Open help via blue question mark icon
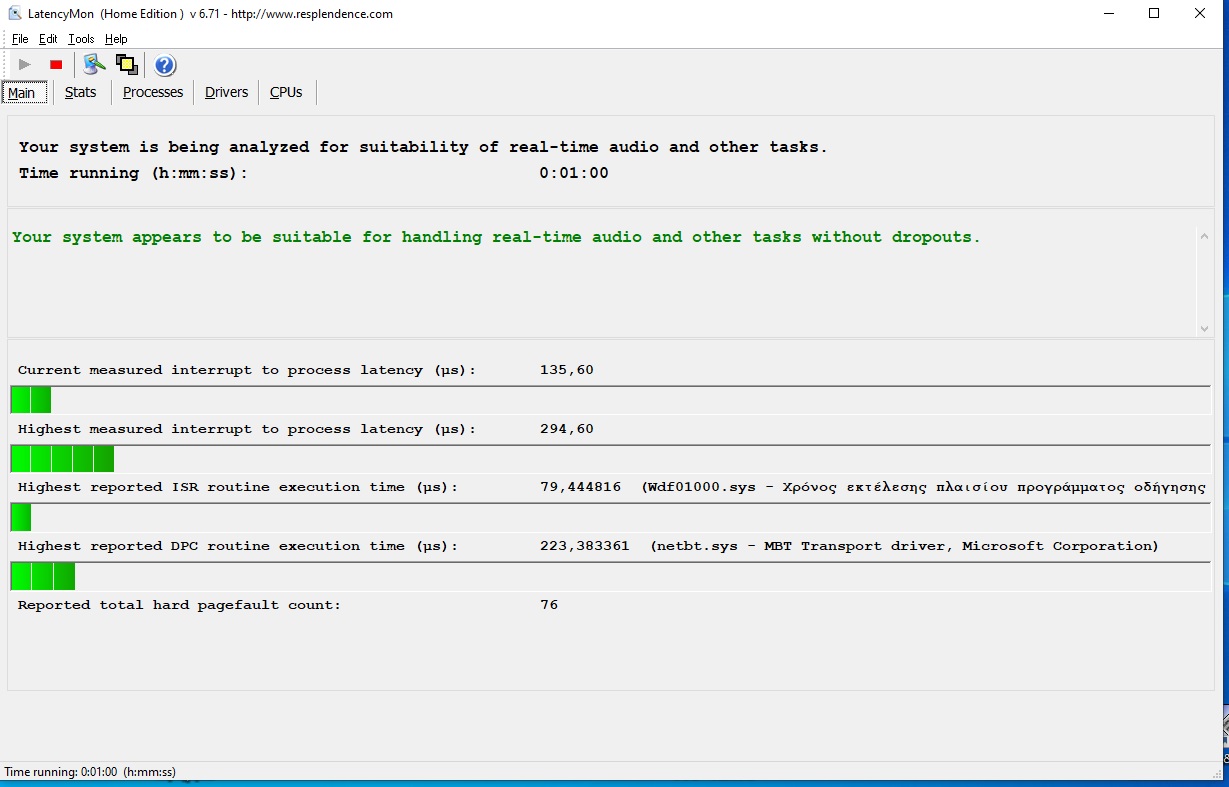The height and width of the screenshot is (787, 1229). [165, 66]
